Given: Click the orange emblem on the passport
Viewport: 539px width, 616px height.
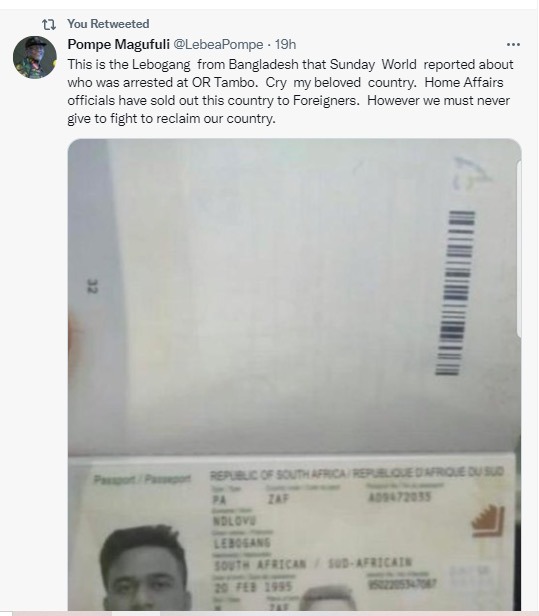Looking at the screenshot, I should (x=488, y=521).
